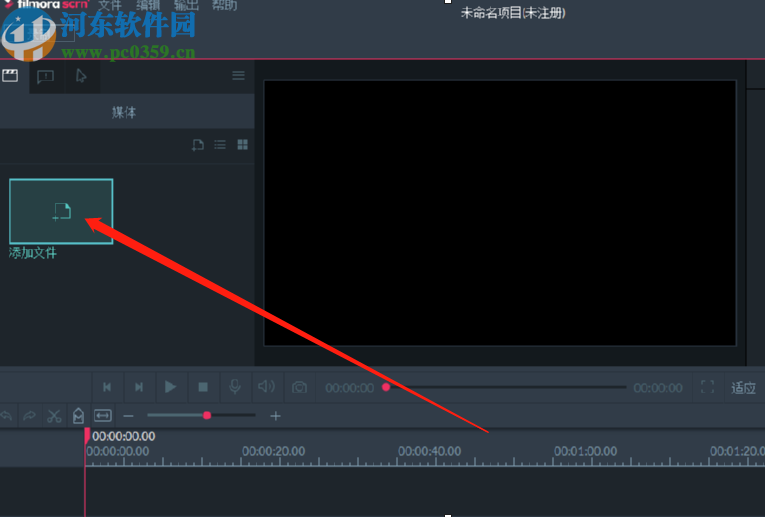765x517 pixels.
Task: Jump to next frame
Action: (x=139, y=387)
